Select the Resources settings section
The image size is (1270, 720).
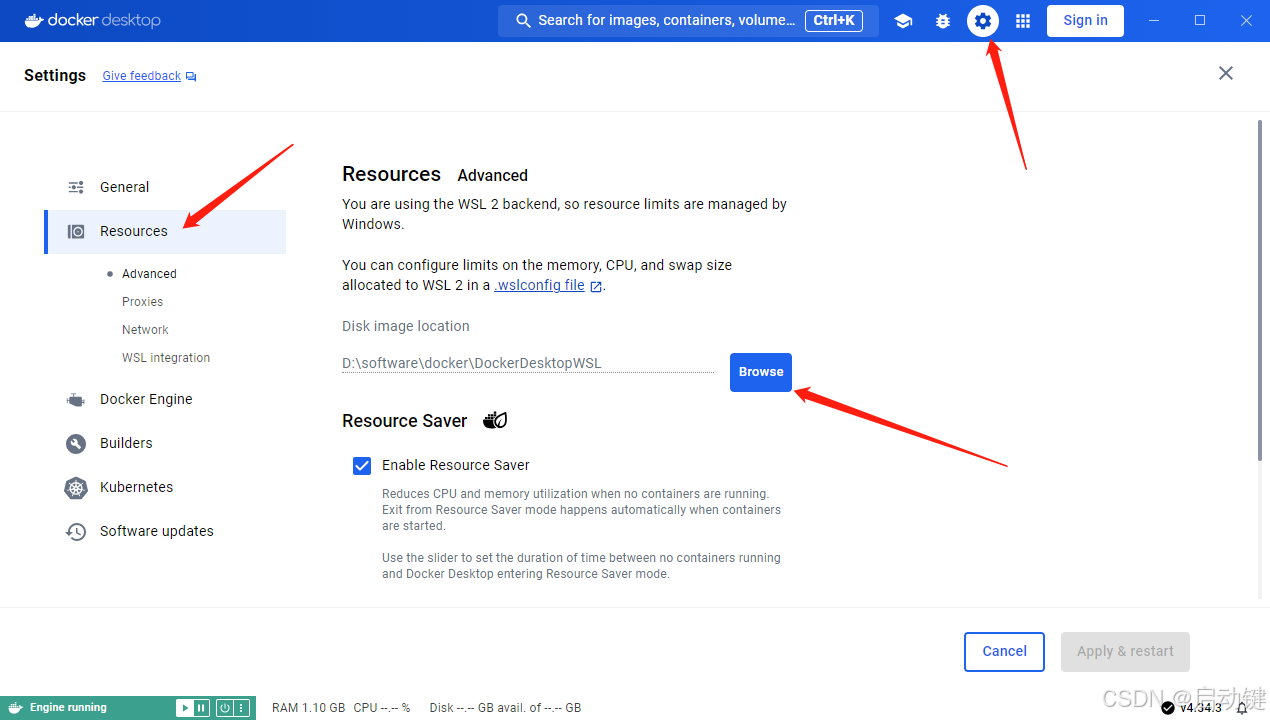165,231
